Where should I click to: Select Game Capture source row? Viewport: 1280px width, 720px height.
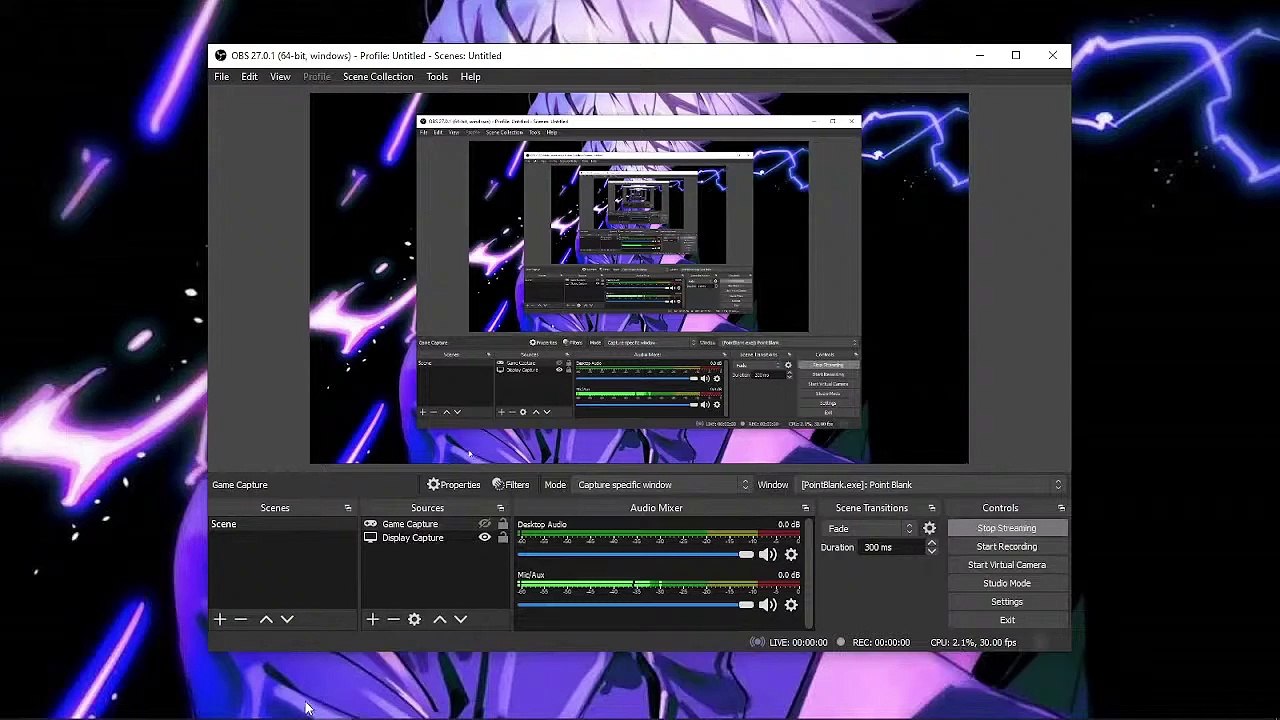(x=436, y=524)
